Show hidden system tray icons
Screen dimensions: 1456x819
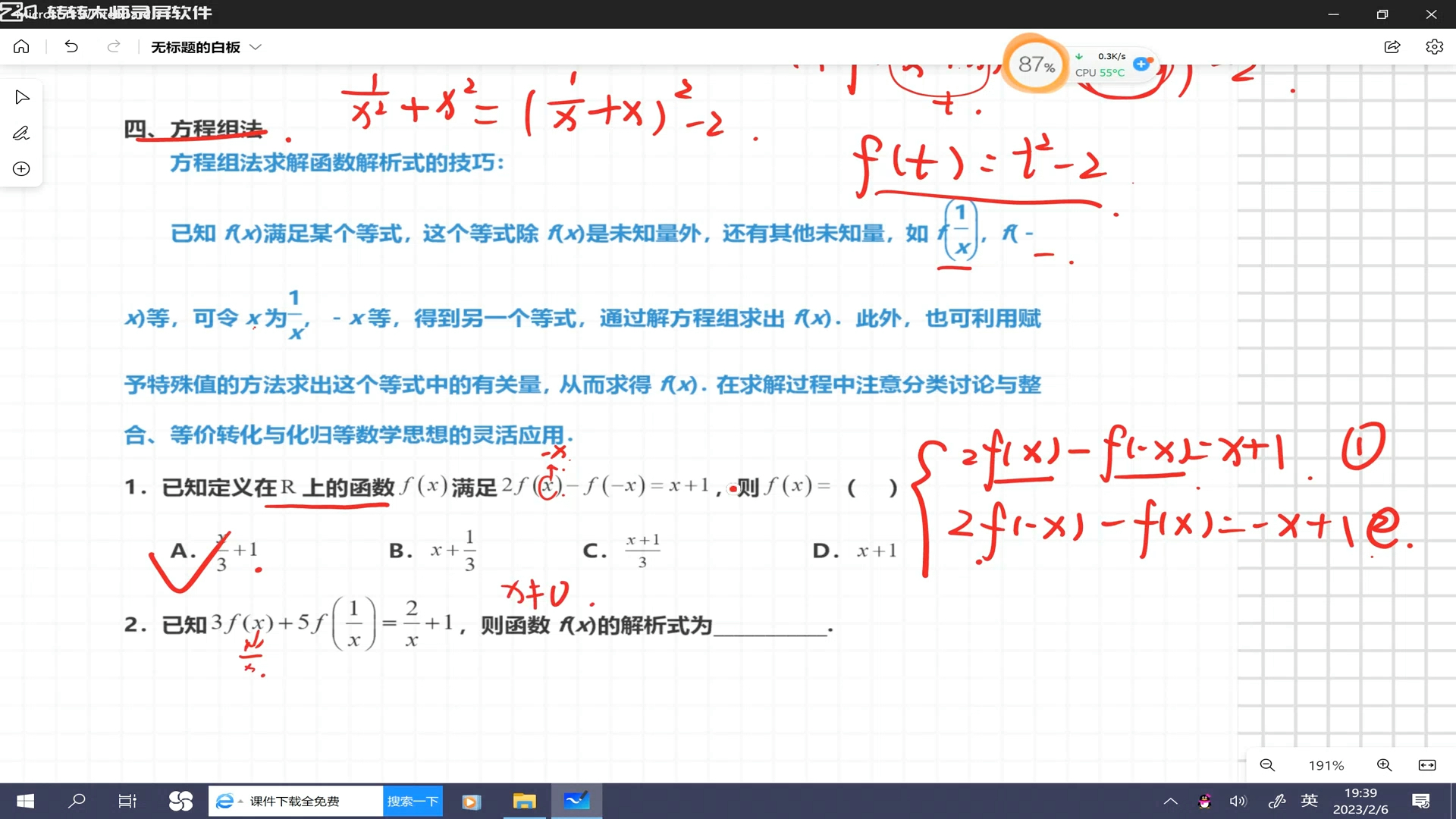click(1170, 802)
